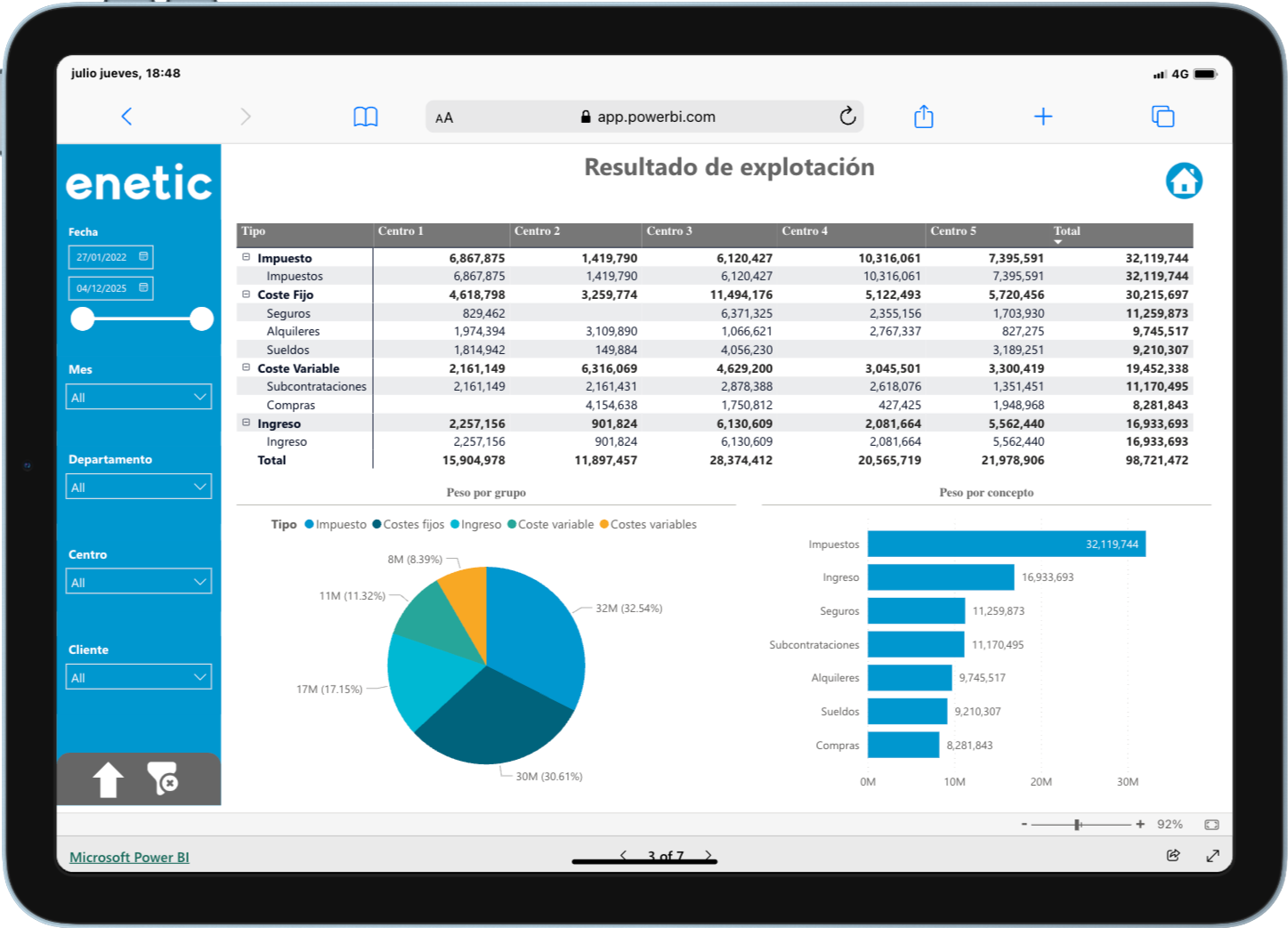Image resolution: width=1288 pixels, height=928 pixels.
Task: Collapse the Coste Variable row group
Action: click(x=247, y=367)
